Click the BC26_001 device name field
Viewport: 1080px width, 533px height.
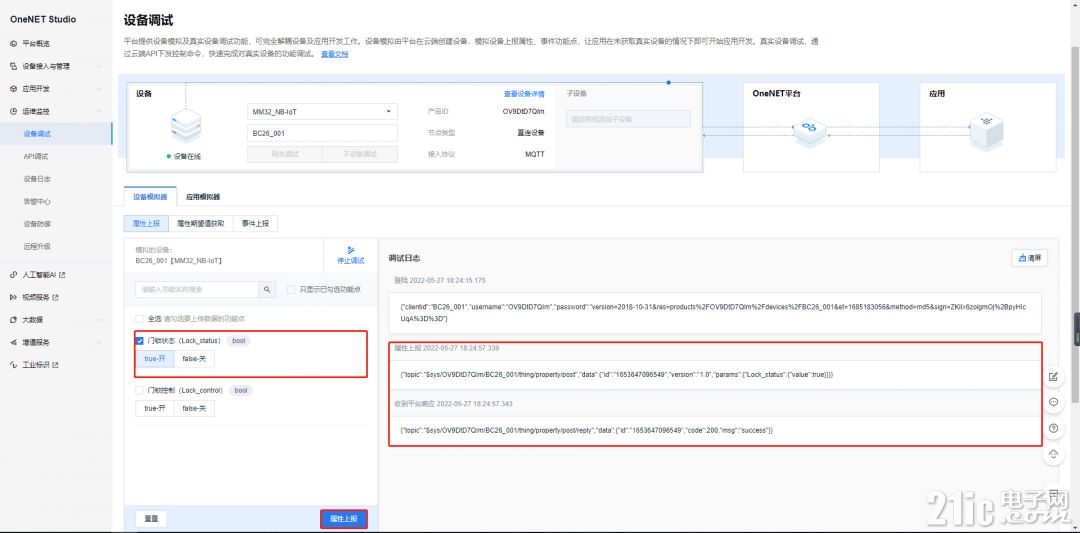(322, 133)
